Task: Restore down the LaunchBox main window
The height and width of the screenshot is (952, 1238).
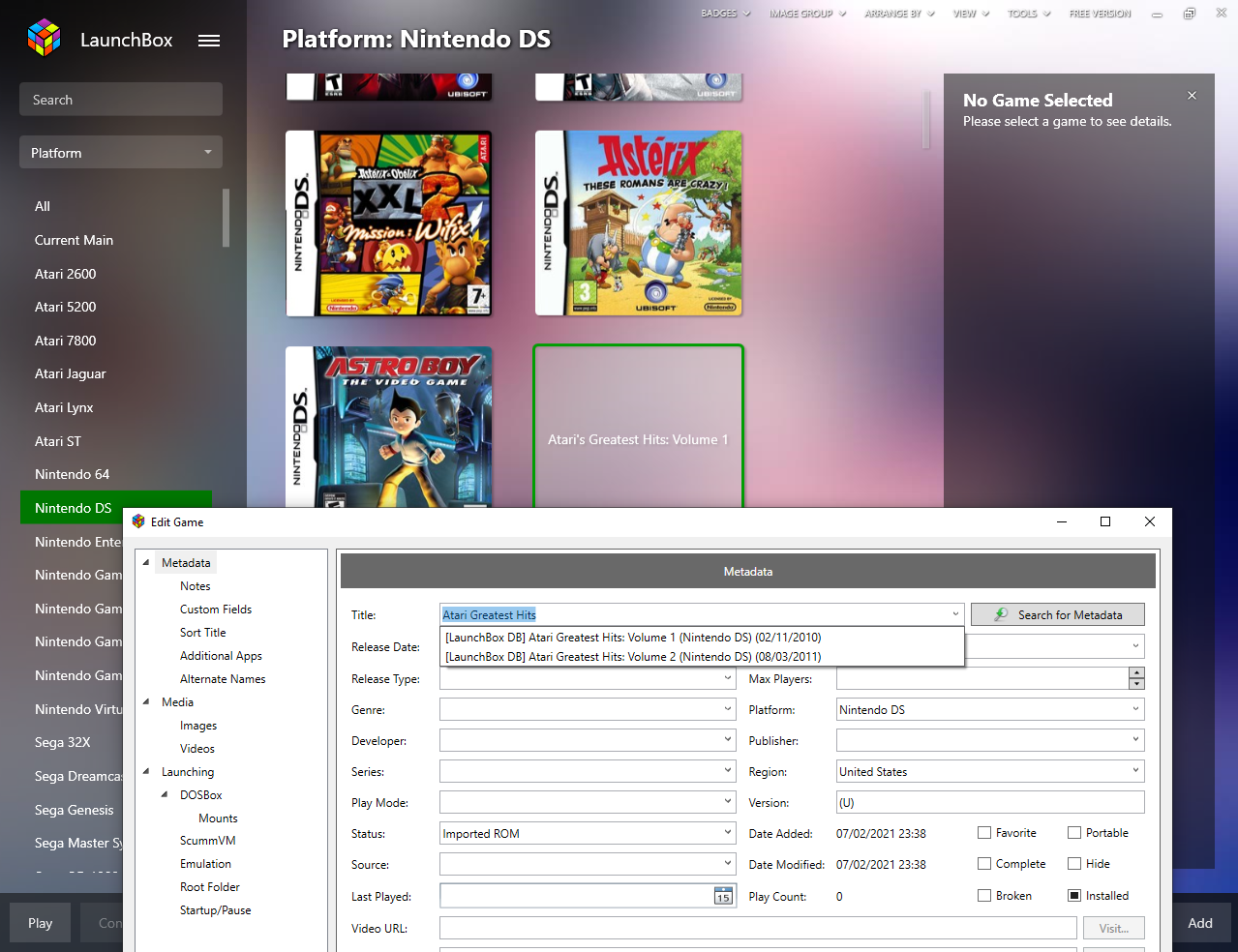Action: click(1190, 14)
